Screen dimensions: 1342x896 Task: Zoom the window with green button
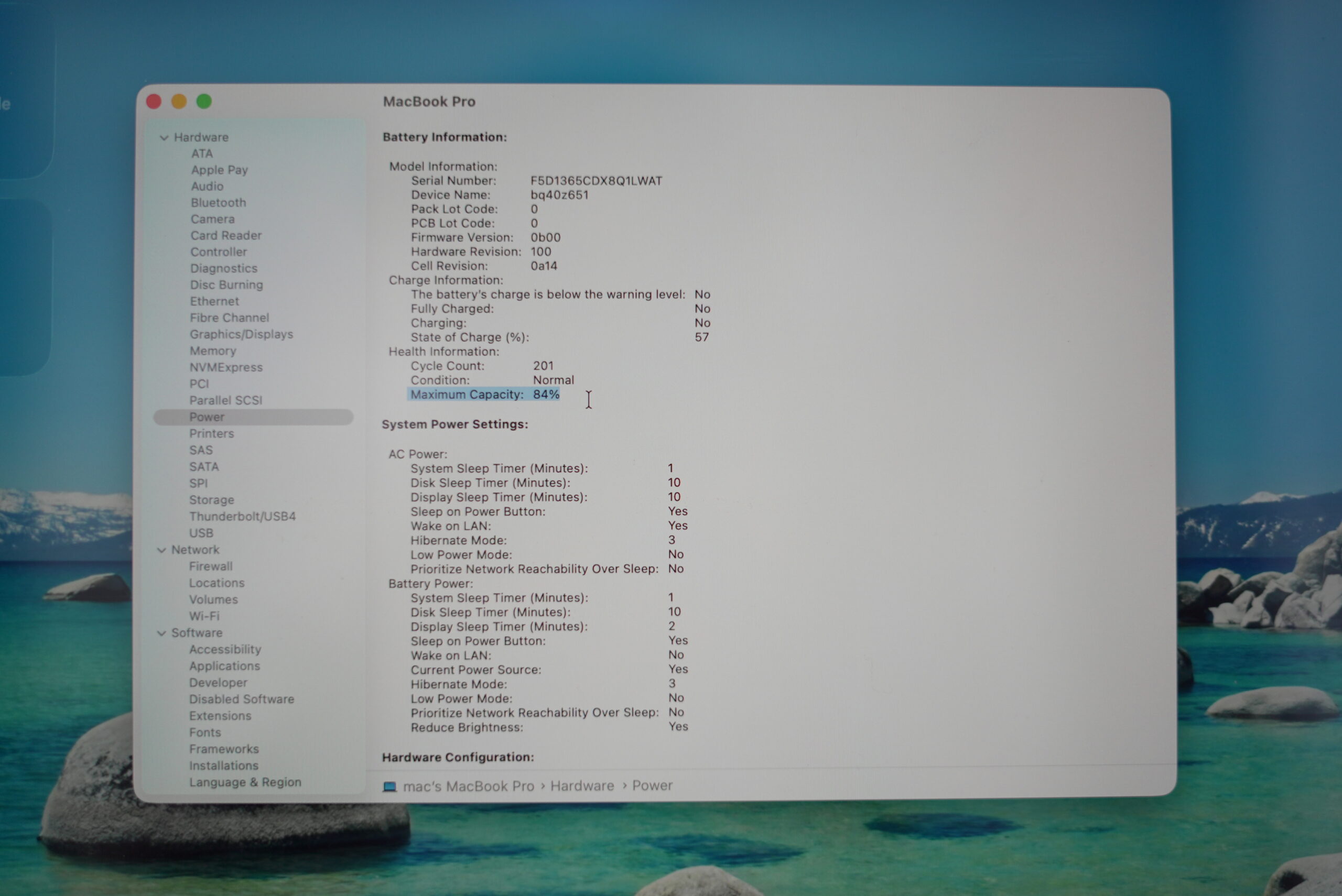tap(204, 102)
